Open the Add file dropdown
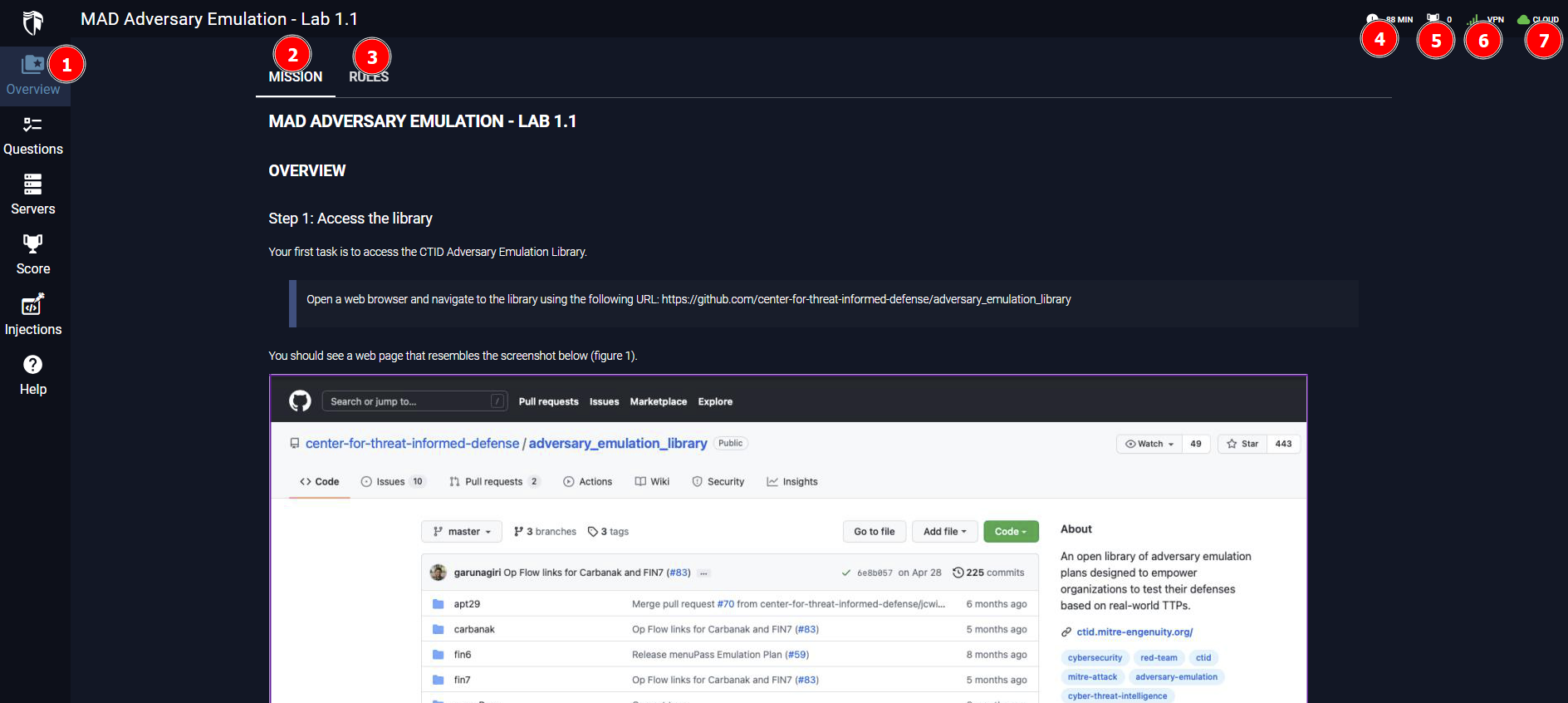 (x=944, y=532)
